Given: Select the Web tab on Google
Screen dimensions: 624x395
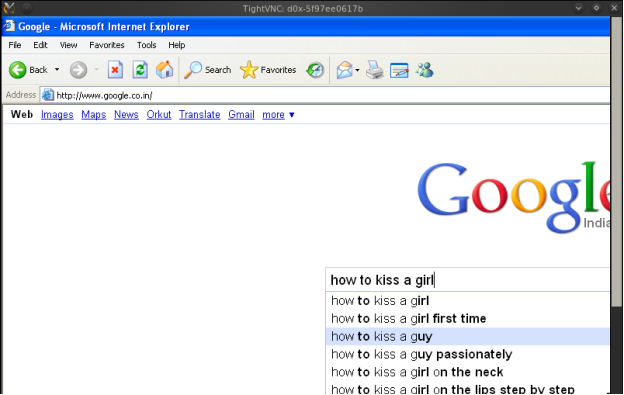Looking at the screenshot, I should 22,115.
